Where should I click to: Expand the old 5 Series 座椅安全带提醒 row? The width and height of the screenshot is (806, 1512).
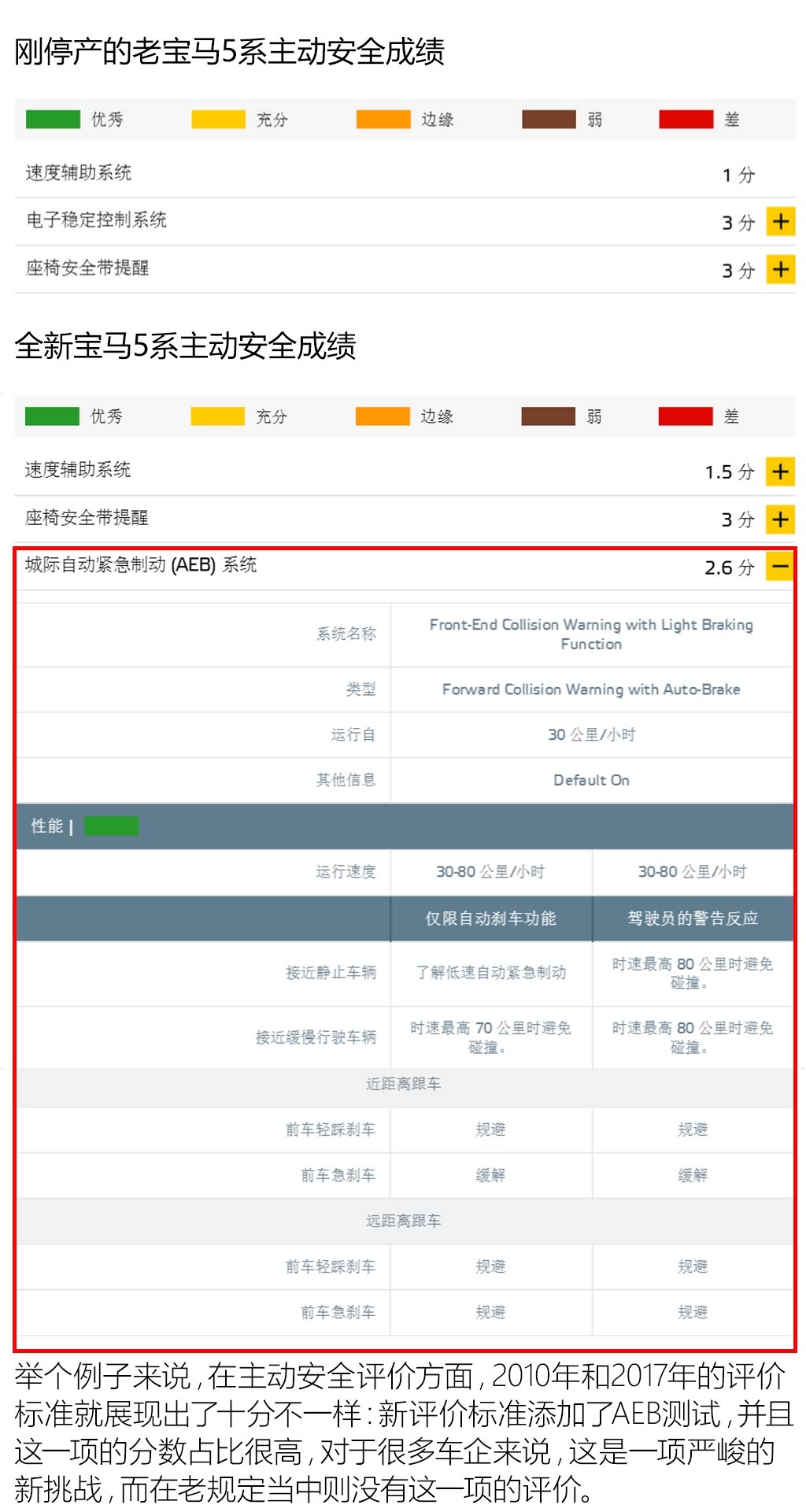(x=780, y=269)
